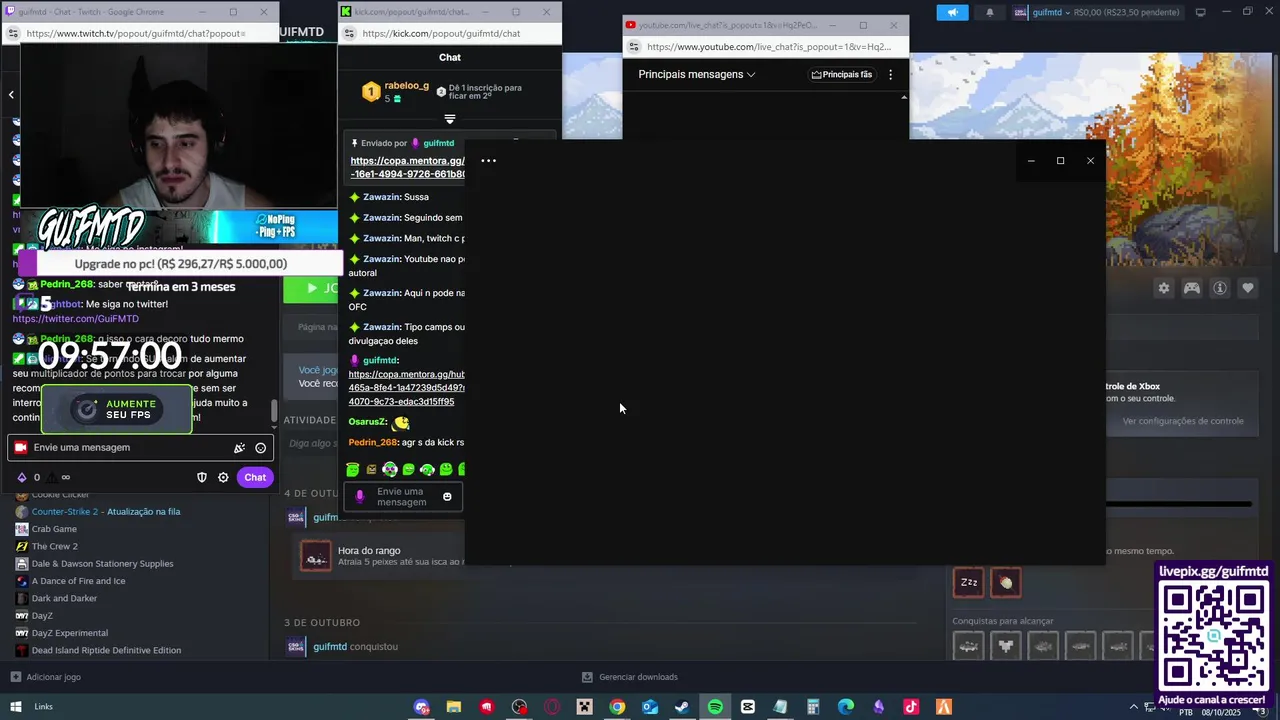
Task: Open CapCut from taskbar
Action: point(748,707)
